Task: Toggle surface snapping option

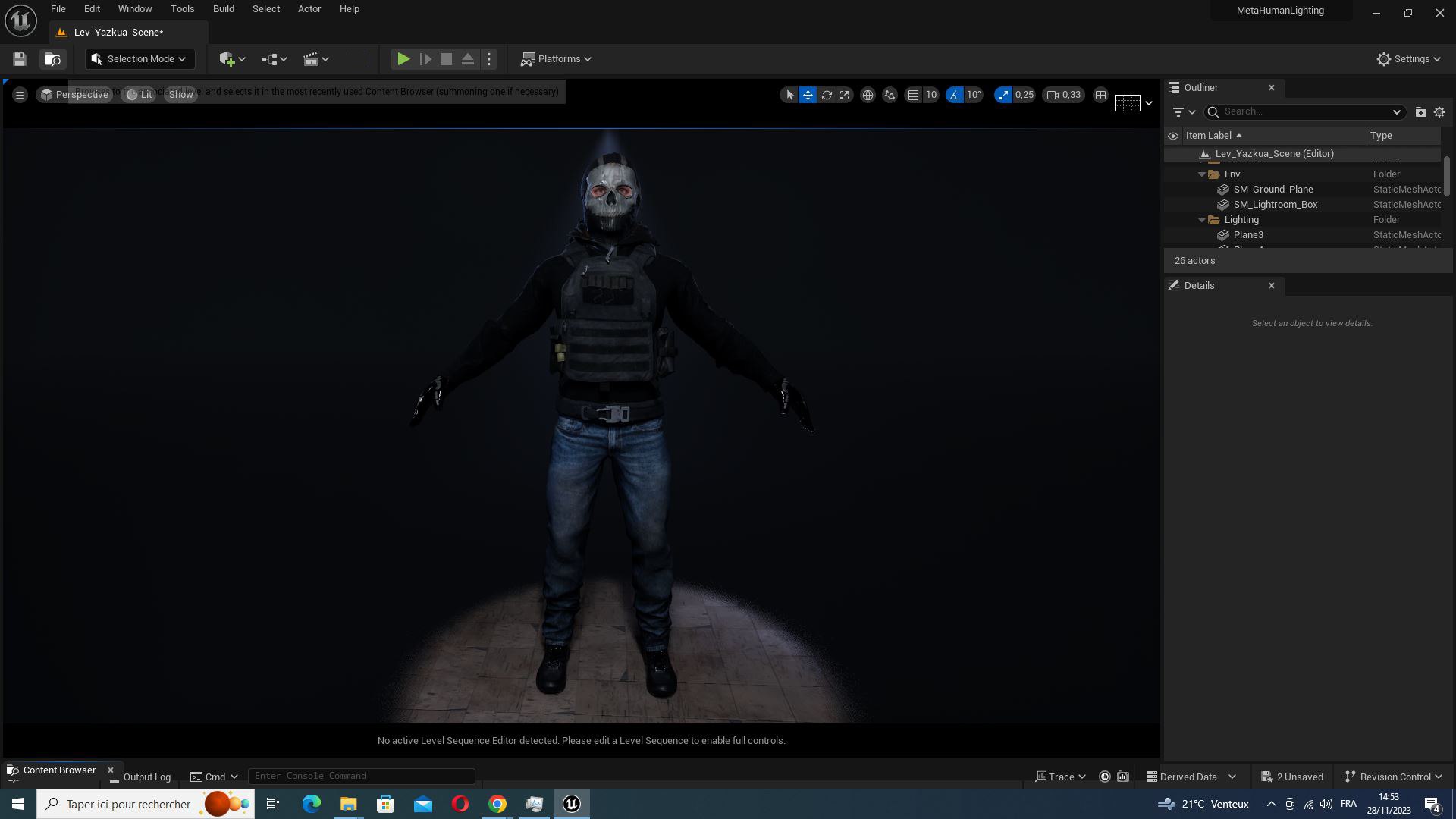Action: click(x=890, y=95)
